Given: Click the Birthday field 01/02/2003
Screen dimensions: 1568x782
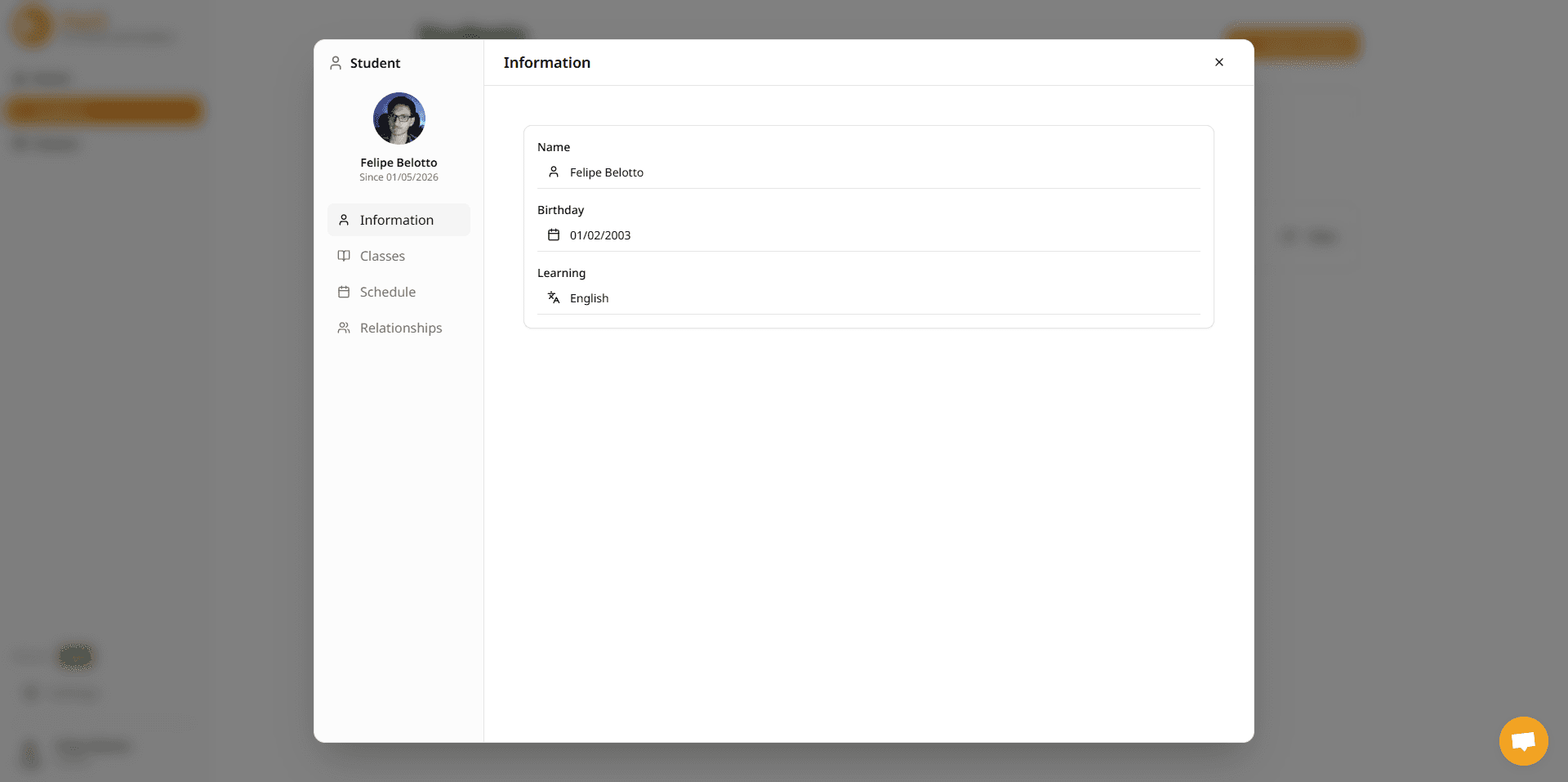Looking at the screenshot, I should click(869, 235).
